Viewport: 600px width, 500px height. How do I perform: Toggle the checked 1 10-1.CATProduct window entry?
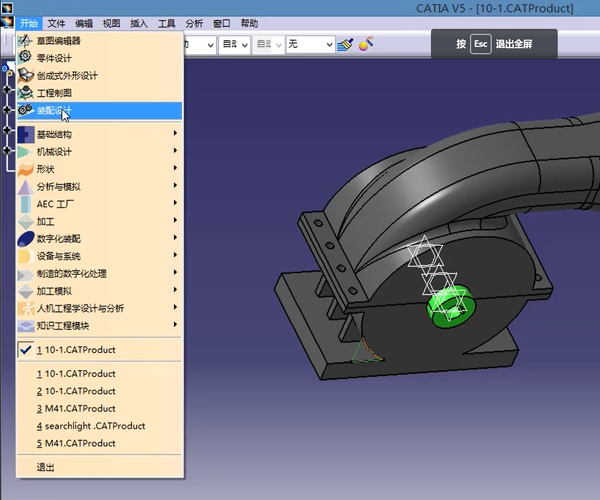(99, 350)
